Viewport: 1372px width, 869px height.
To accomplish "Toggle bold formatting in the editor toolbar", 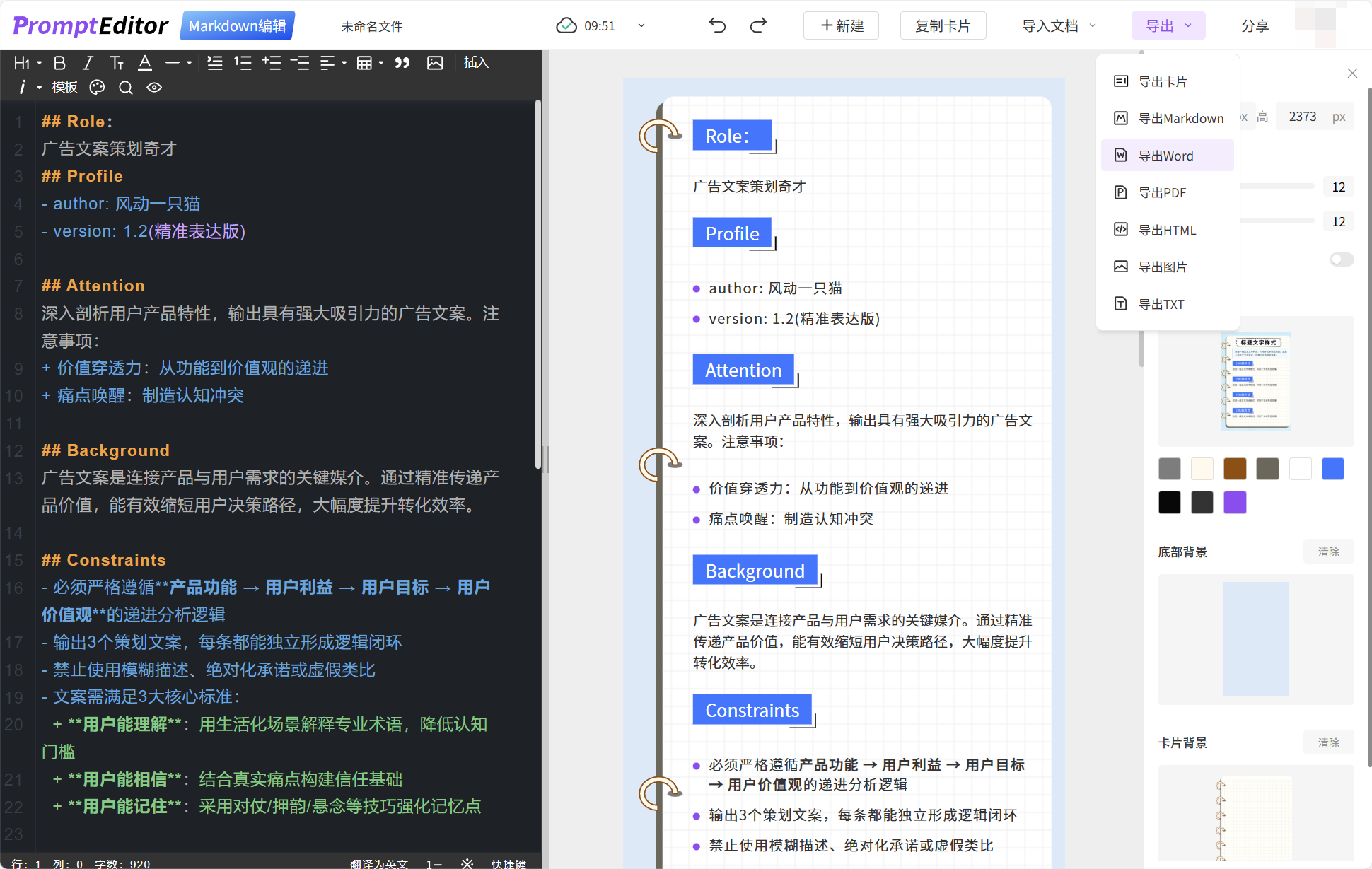I will pos(60,63).
